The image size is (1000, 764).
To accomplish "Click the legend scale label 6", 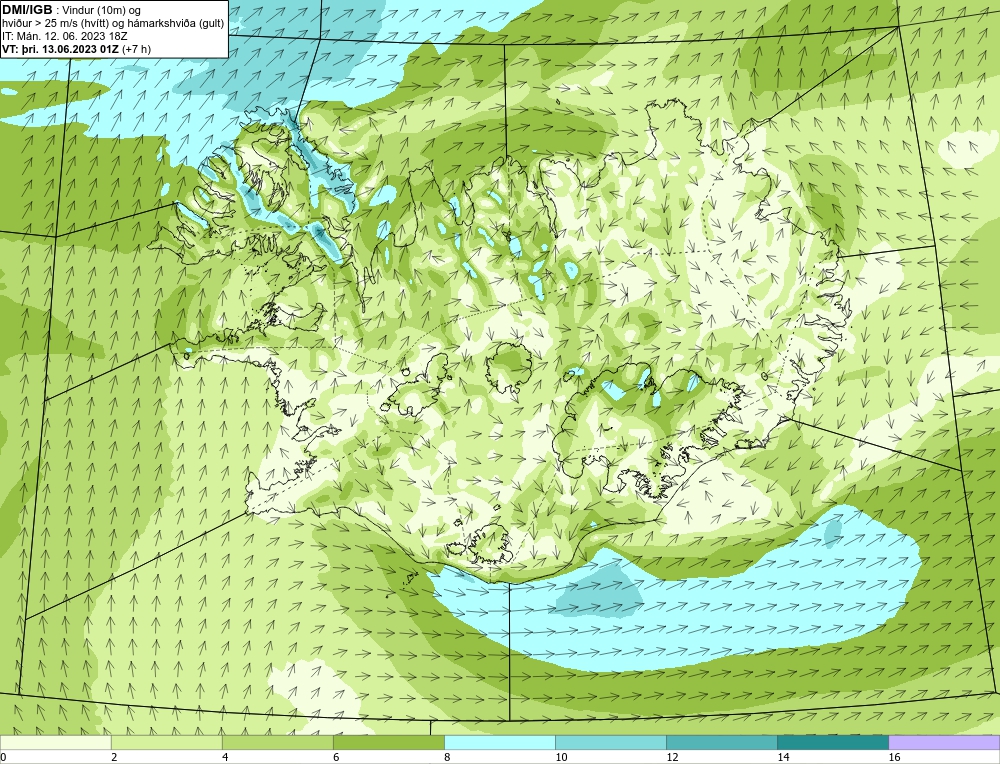I will point(337,757).
